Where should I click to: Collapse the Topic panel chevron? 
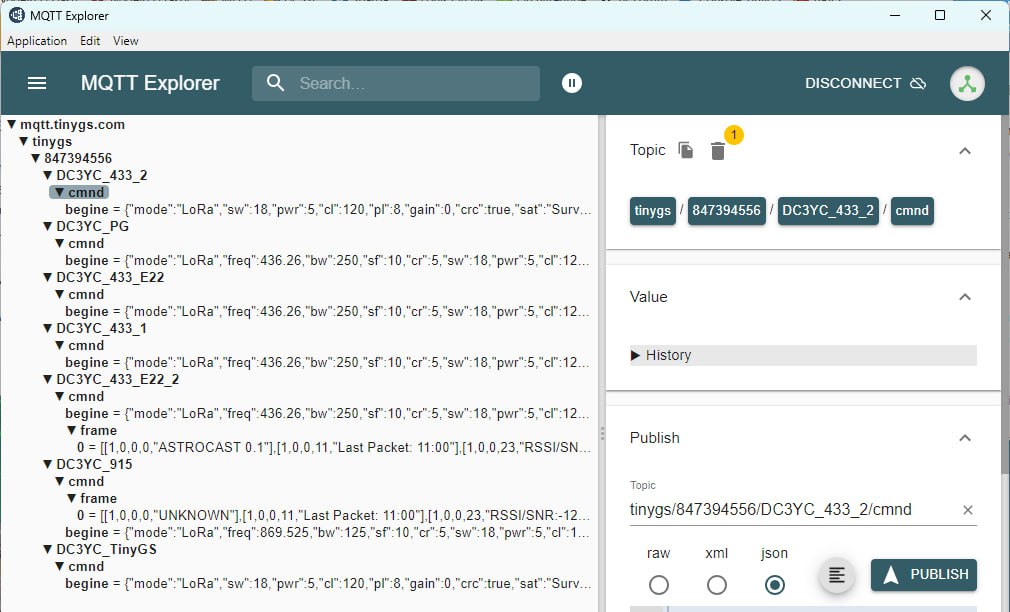pyautogui.click(x=964, y=151)
